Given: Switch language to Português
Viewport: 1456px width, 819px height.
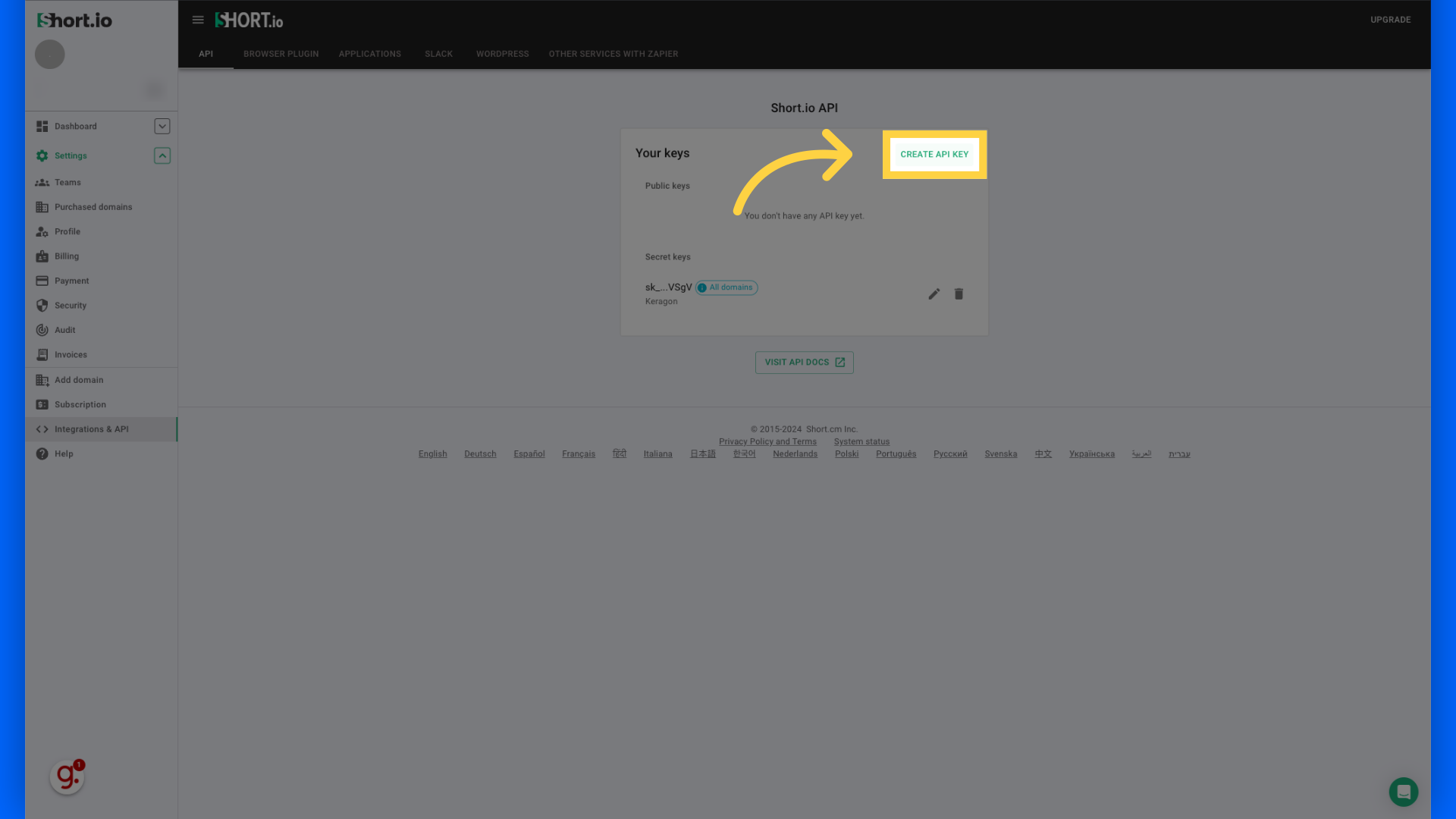Looking at the screenshot, I should pyautogui.click(x=896, y=454).
